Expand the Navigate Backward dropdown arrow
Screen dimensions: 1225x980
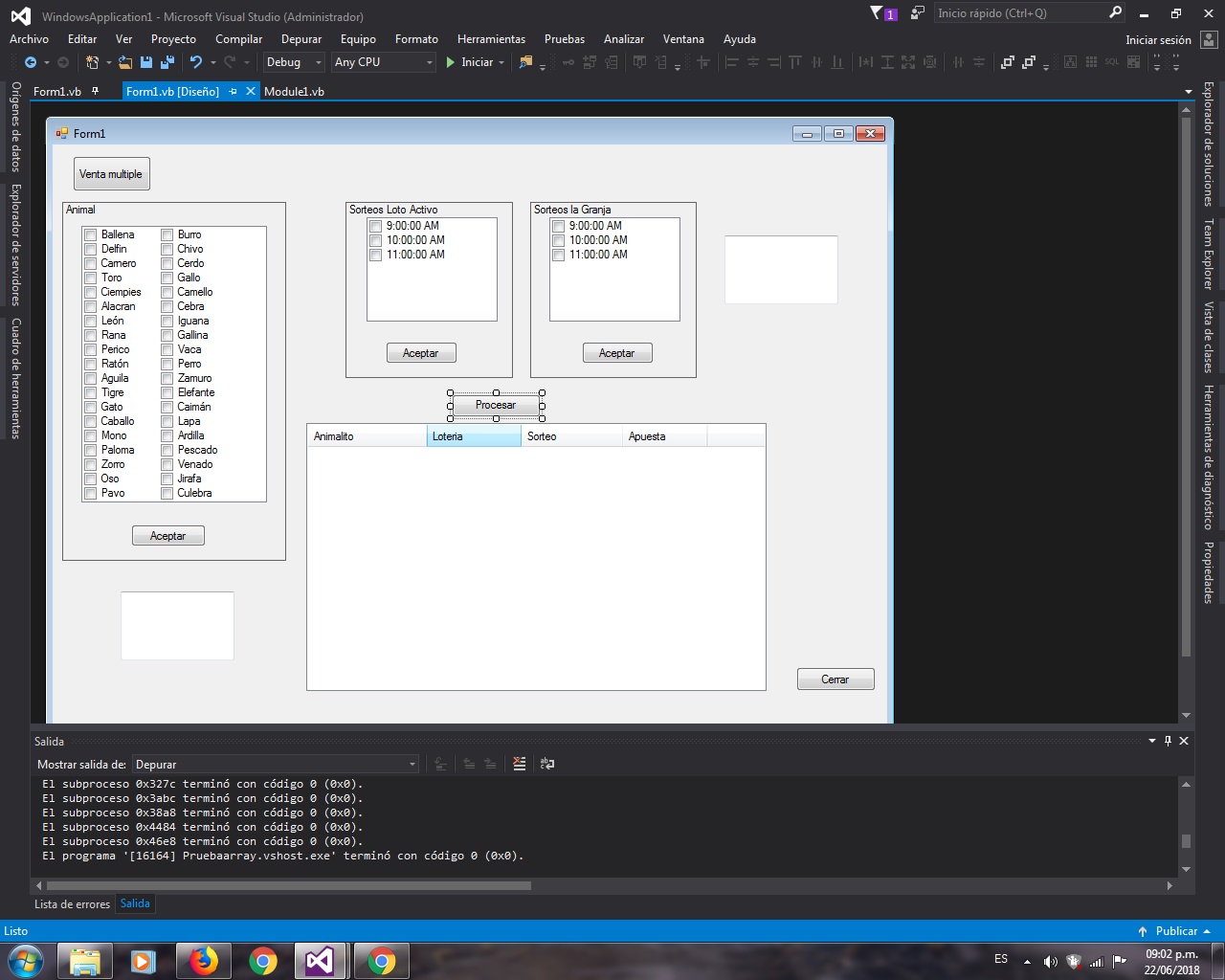(46, 62)
